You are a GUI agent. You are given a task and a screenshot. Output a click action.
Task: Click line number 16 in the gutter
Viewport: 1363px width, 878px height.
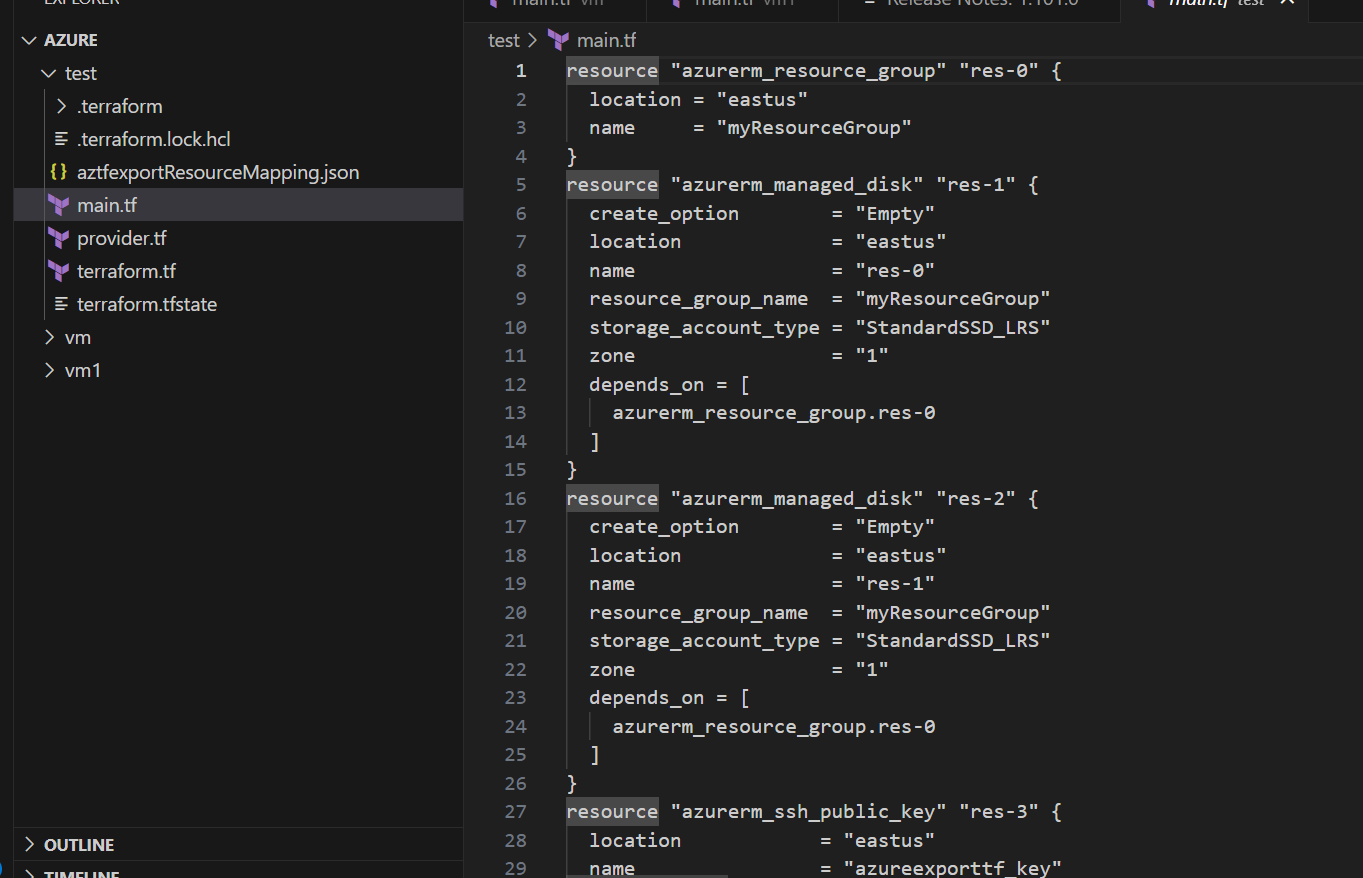(x=515, y=498)
